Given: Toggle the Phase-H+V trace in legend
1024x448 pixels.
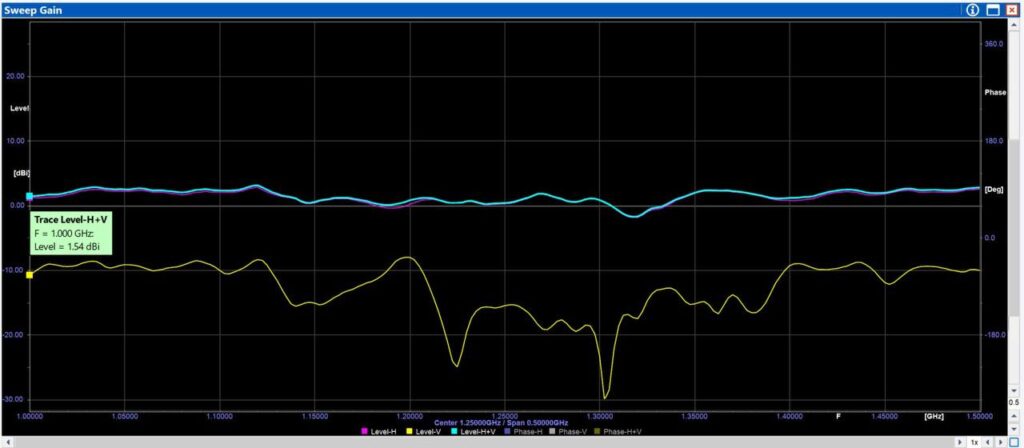Looking at the screenshot, I should pos(618,432).
